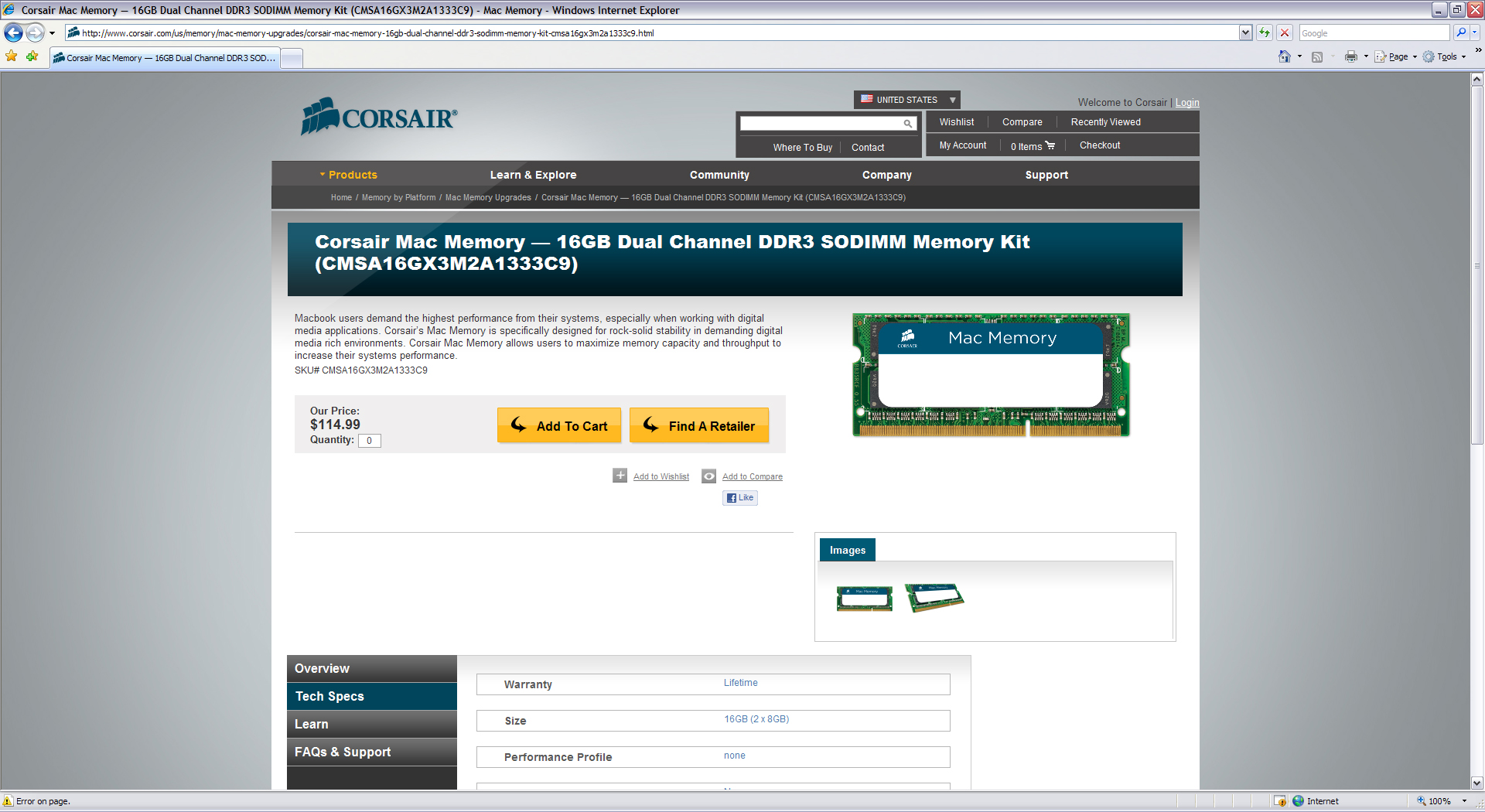The width and height of the screenshot is (1485, 812).
Task: Switch to the Learn section
Action: pos(372,725)
